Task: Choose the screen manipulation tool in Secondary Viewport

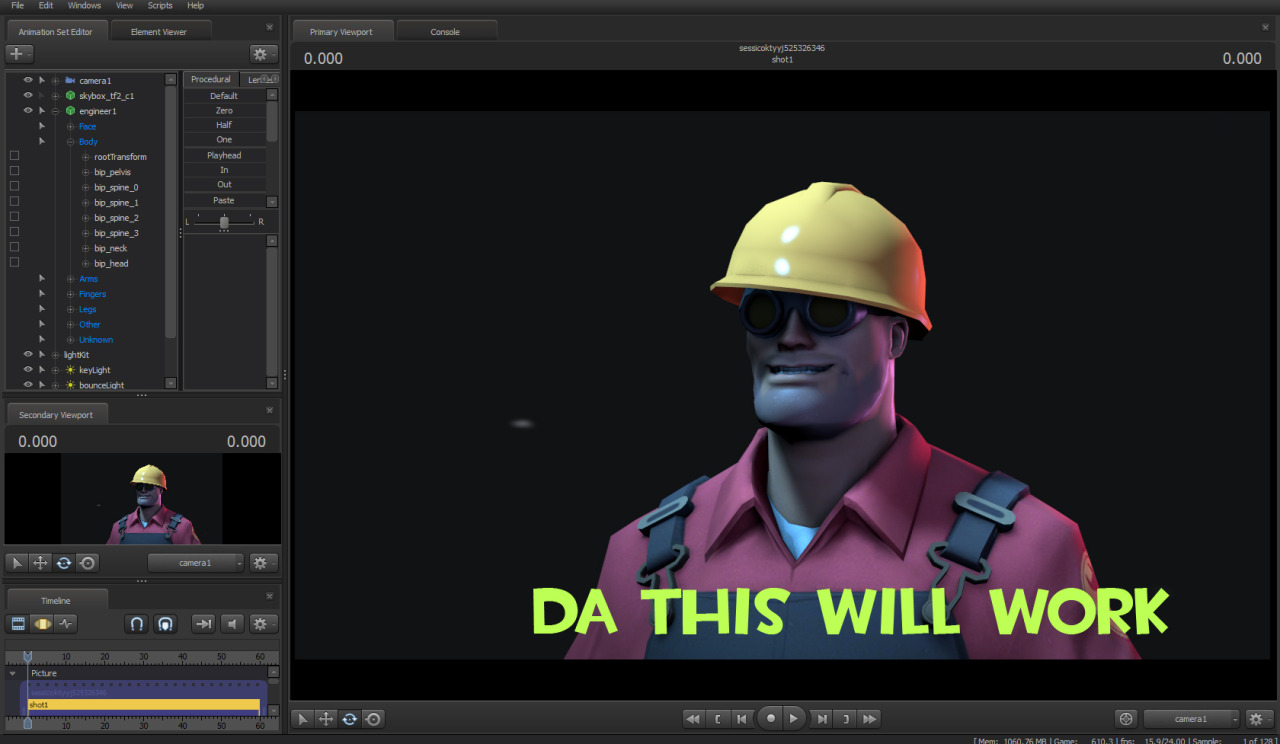Action: 87,563
